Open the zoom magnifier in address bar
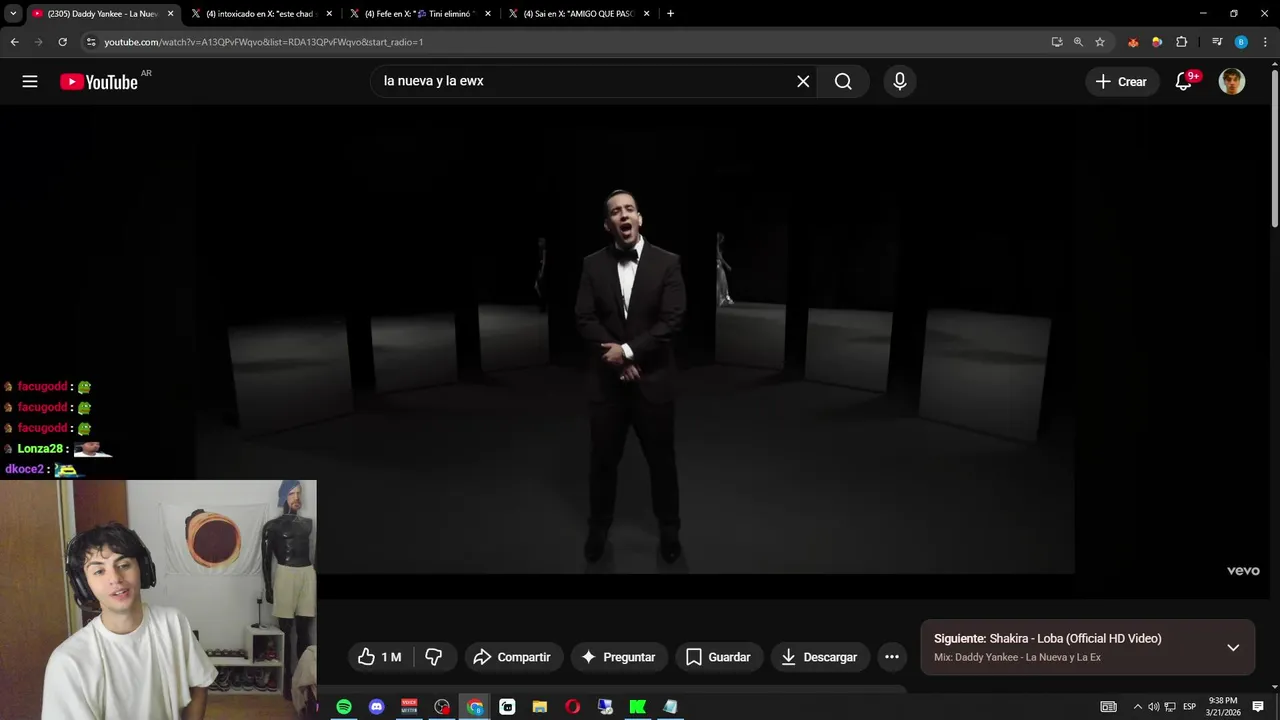The height and width of the screenshot is (720, 1280). point(1078,42)
